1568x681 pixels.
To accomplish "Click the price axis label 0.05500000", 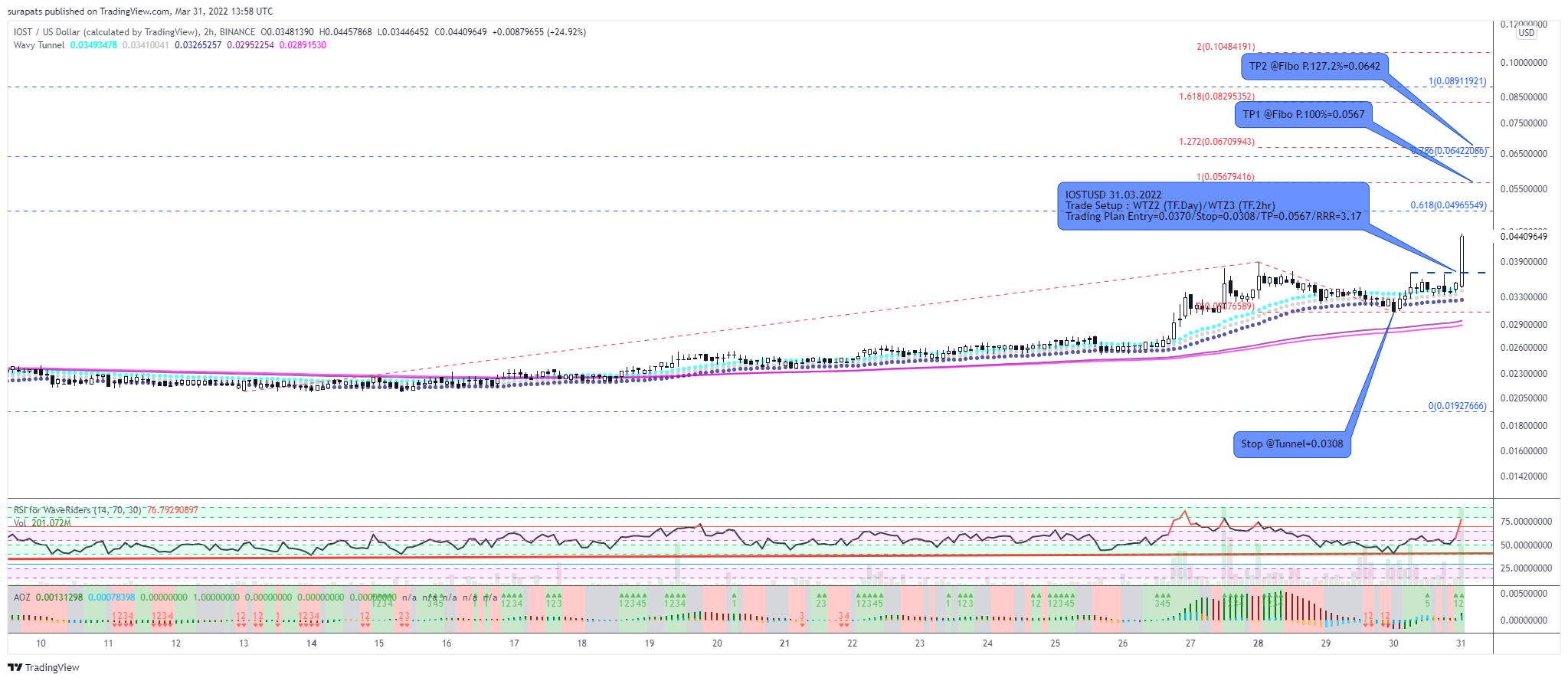I will click(1524, 189).
